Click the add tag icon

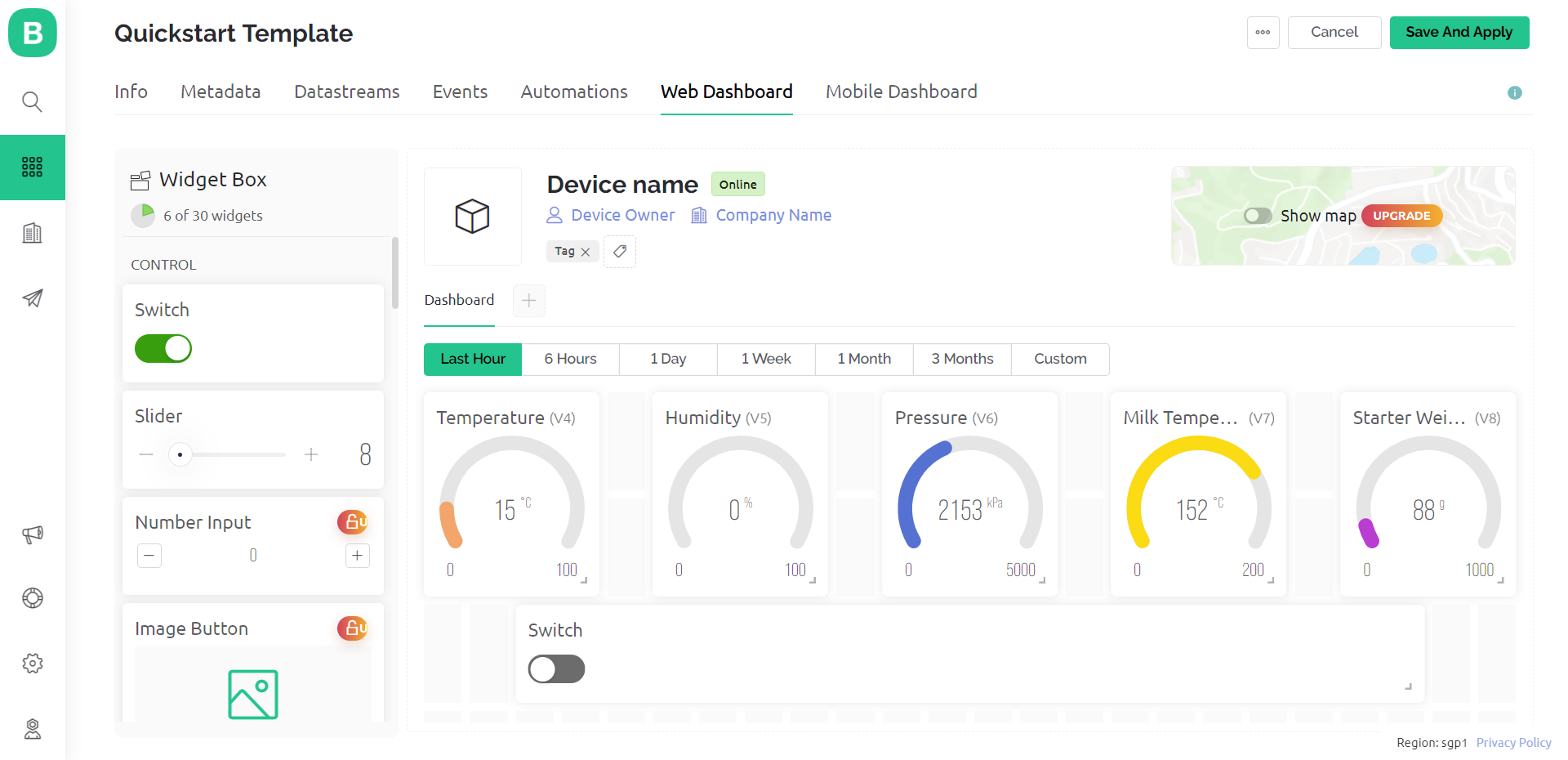[620, 252]
